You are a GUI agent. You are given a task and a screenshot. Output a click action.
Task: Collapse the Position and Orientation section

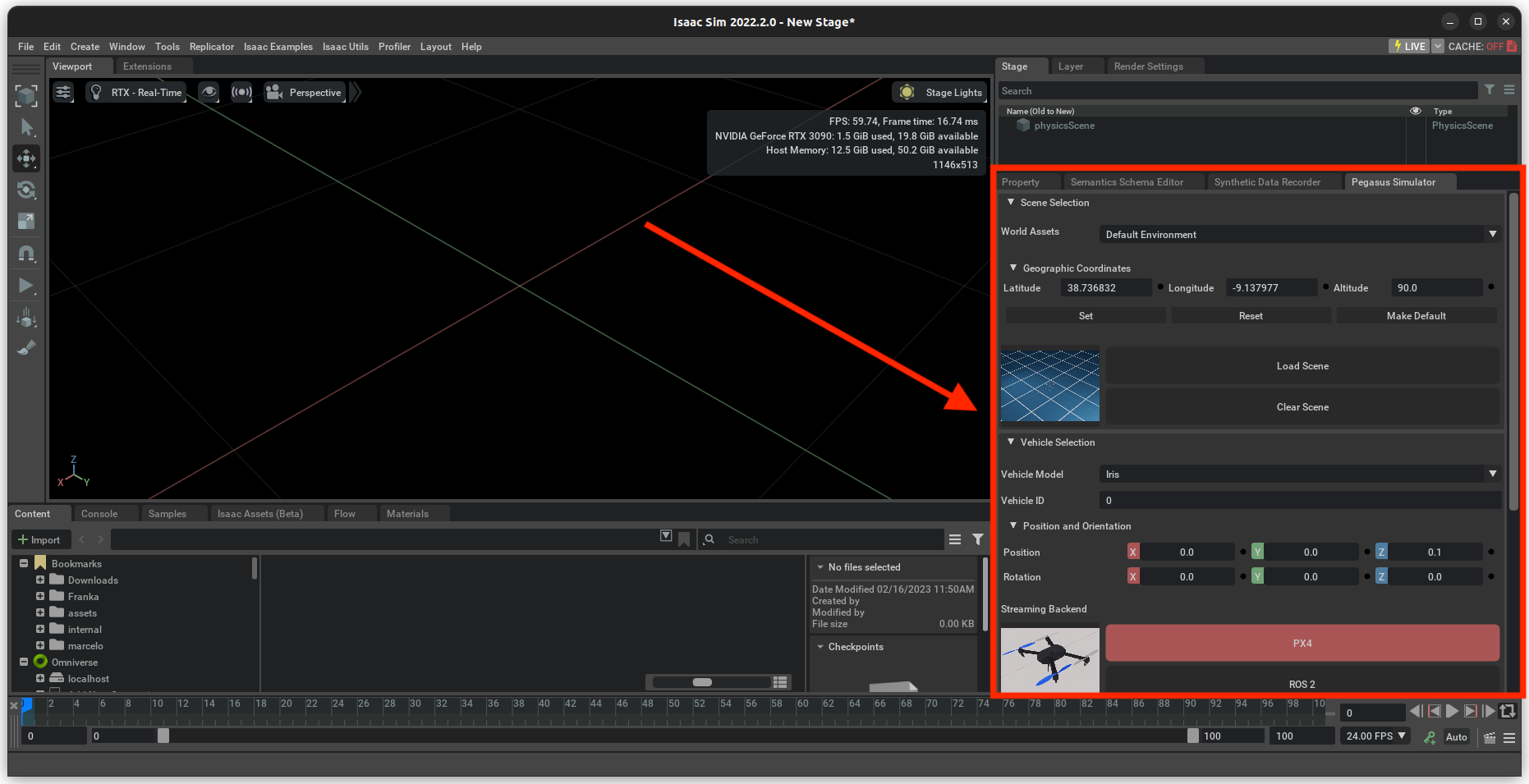point(1013,525)
